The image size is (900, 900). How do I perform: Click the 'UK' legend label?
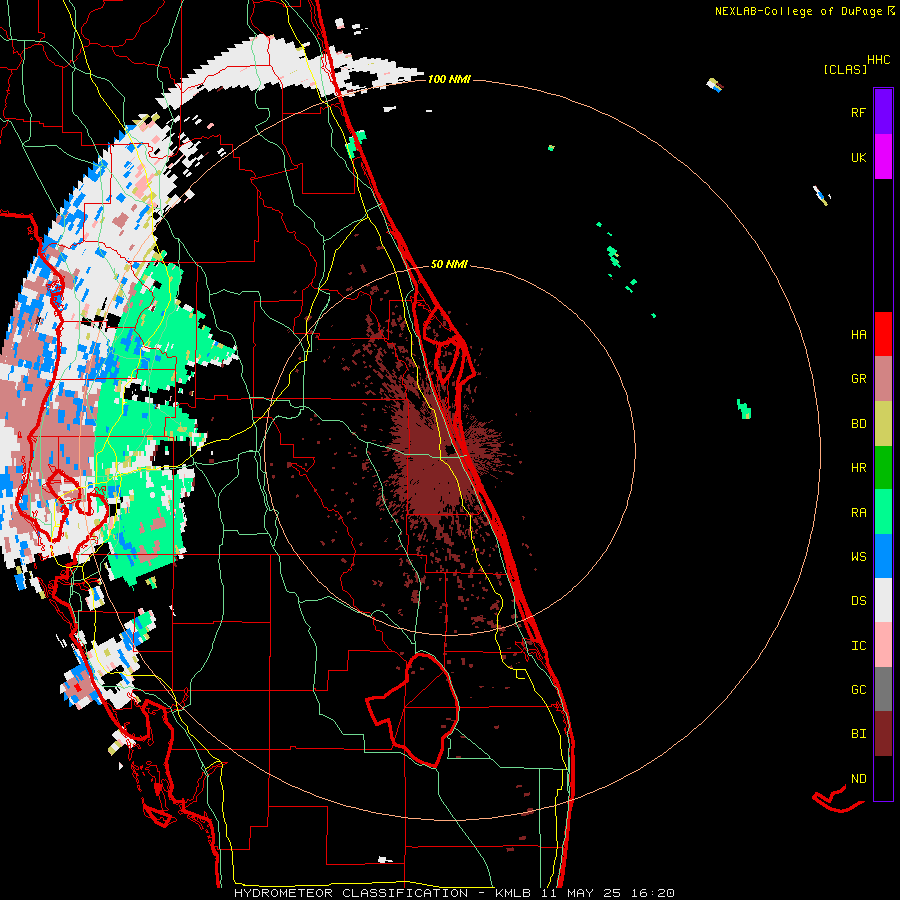(858, 157)
